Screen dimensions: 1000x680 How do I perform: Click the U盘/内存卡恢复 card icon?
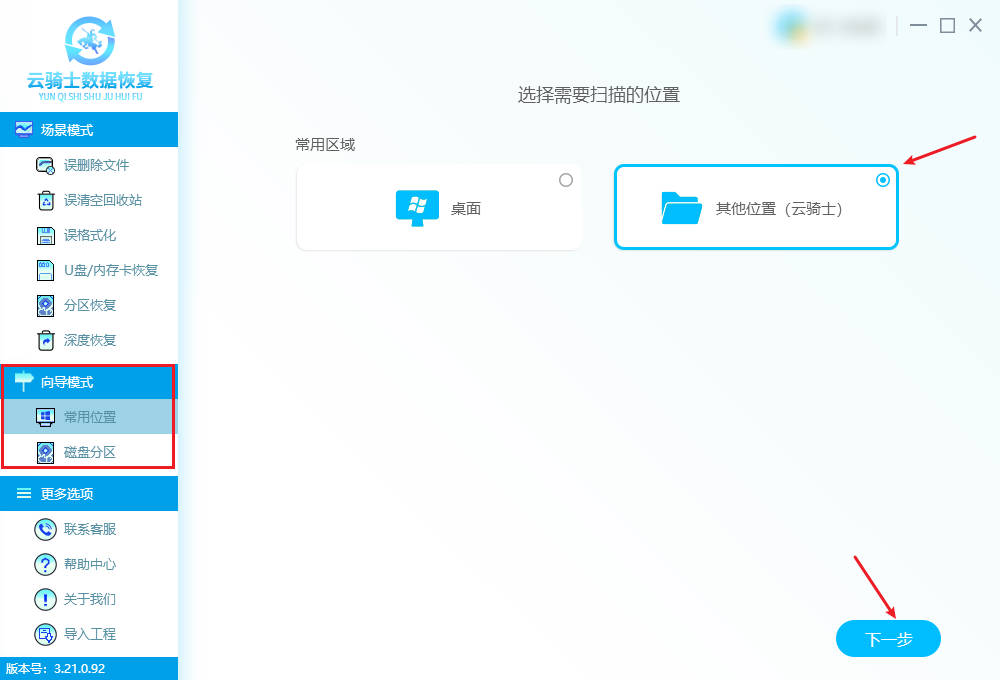[45, 270]
